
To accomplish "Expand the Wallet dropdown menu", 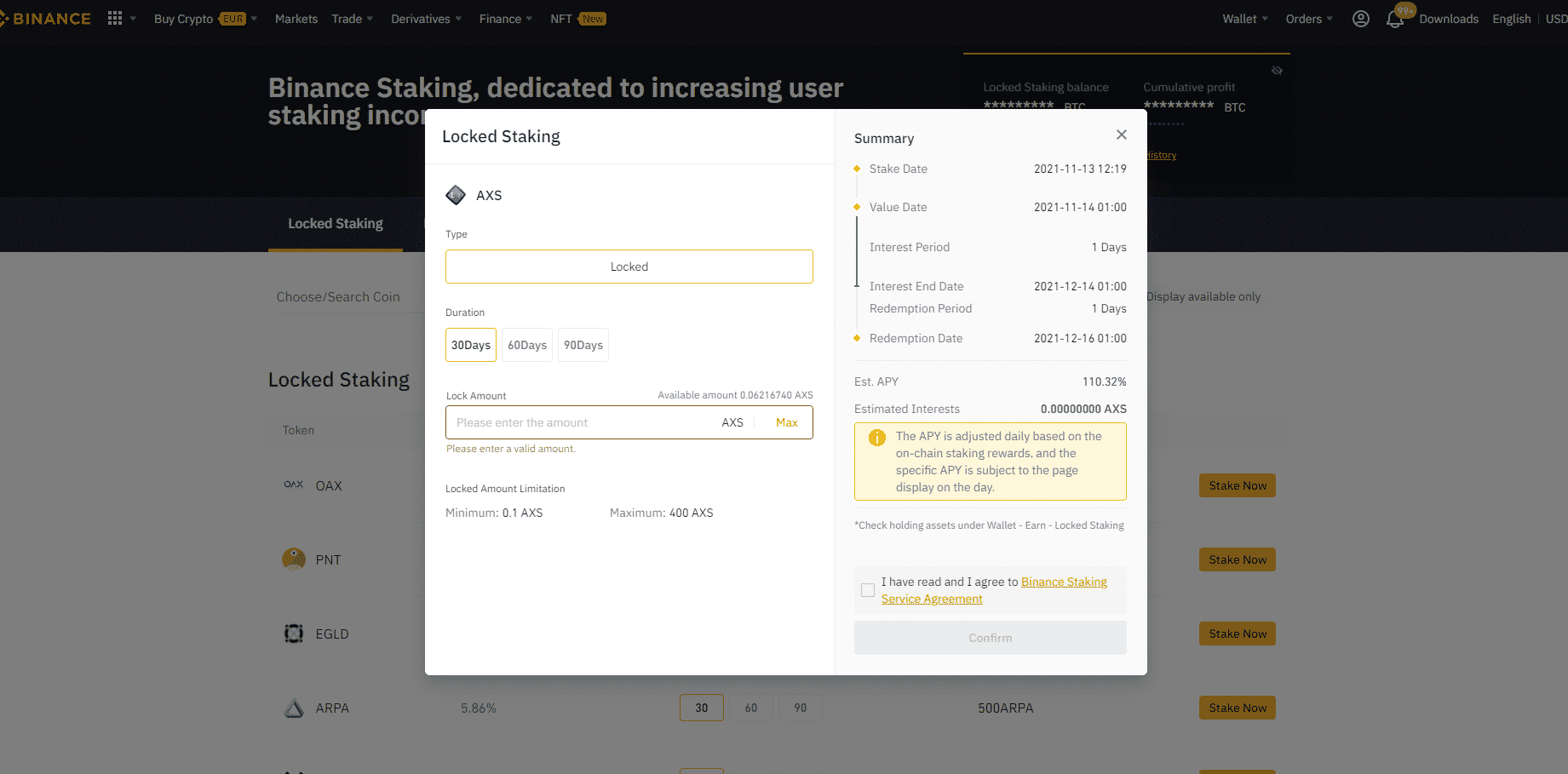I will (x=1244, y=19).
